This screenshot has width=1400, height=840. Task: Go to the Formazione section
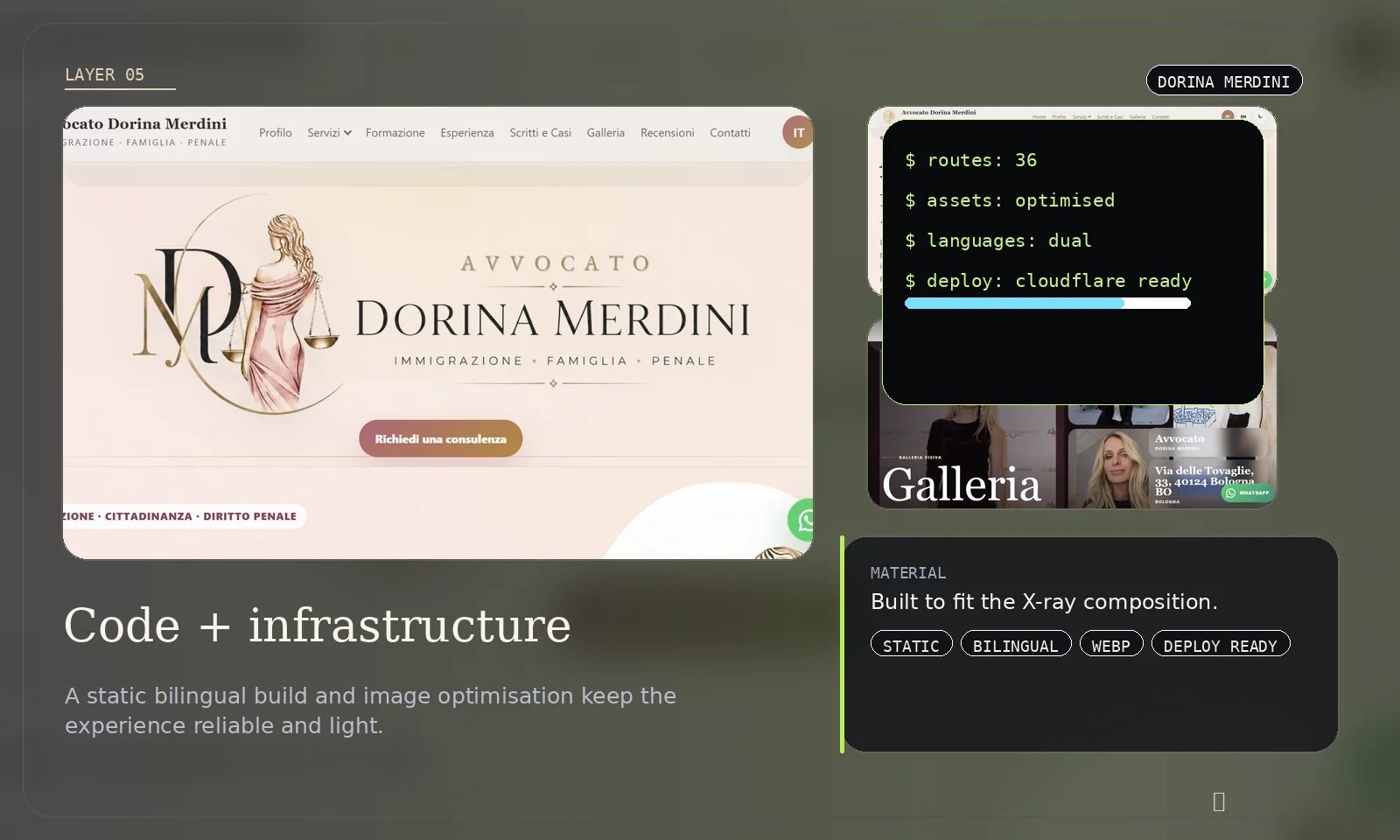[x=395, y=133]
